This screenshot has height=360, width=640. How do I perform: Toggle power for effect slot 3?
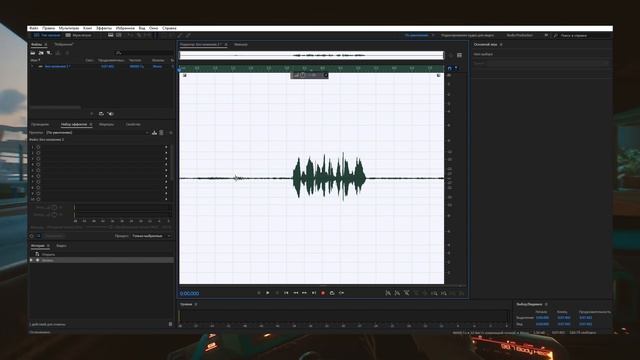pos(38,159)
